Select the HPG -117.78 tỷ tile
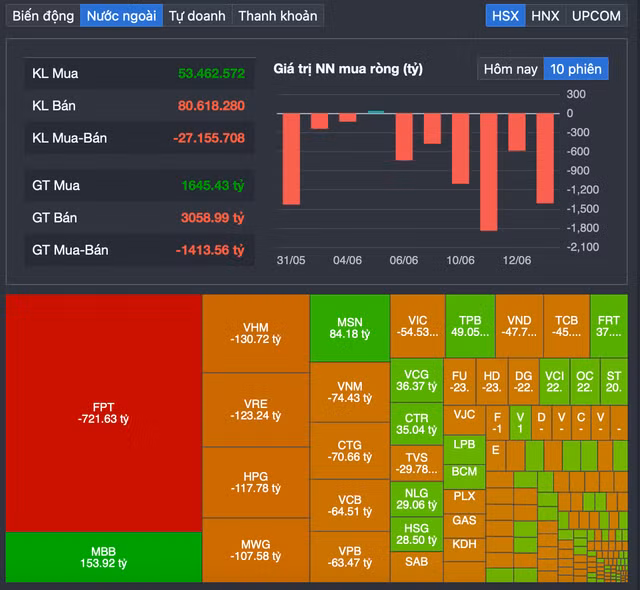The width and height of the screenshot is (640, 590). [x=256, y=482]
